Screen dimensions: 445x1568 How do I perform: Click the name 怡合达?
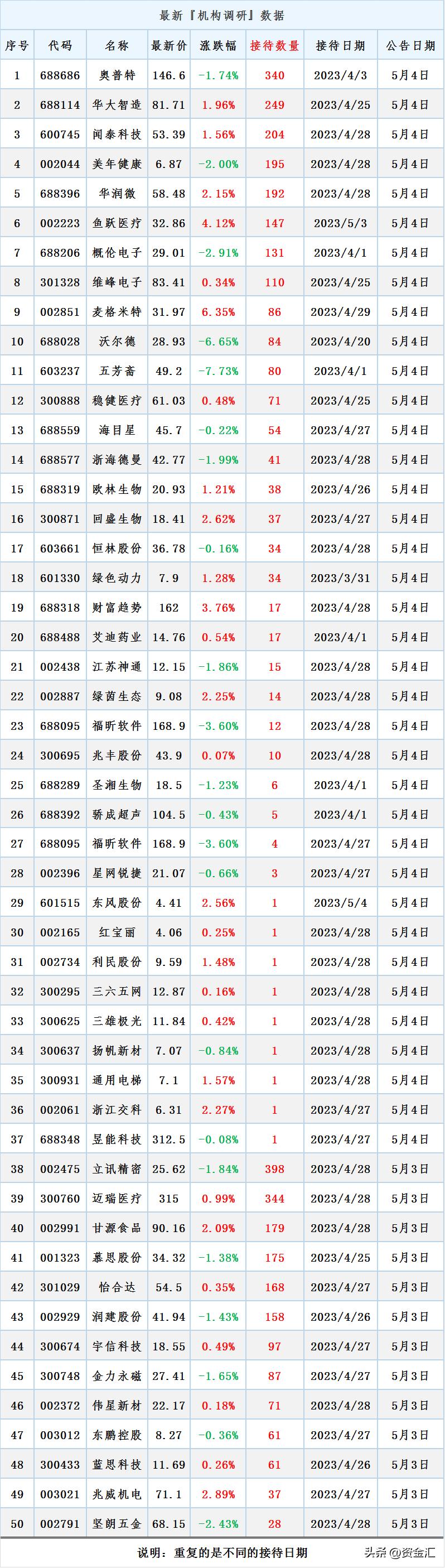117,1287
